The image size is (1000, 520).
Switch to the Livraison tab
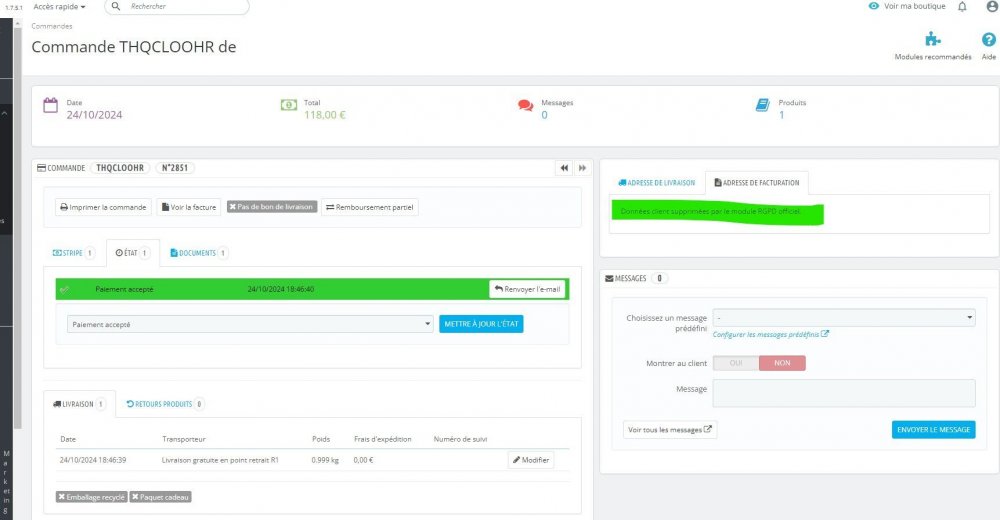79,404
